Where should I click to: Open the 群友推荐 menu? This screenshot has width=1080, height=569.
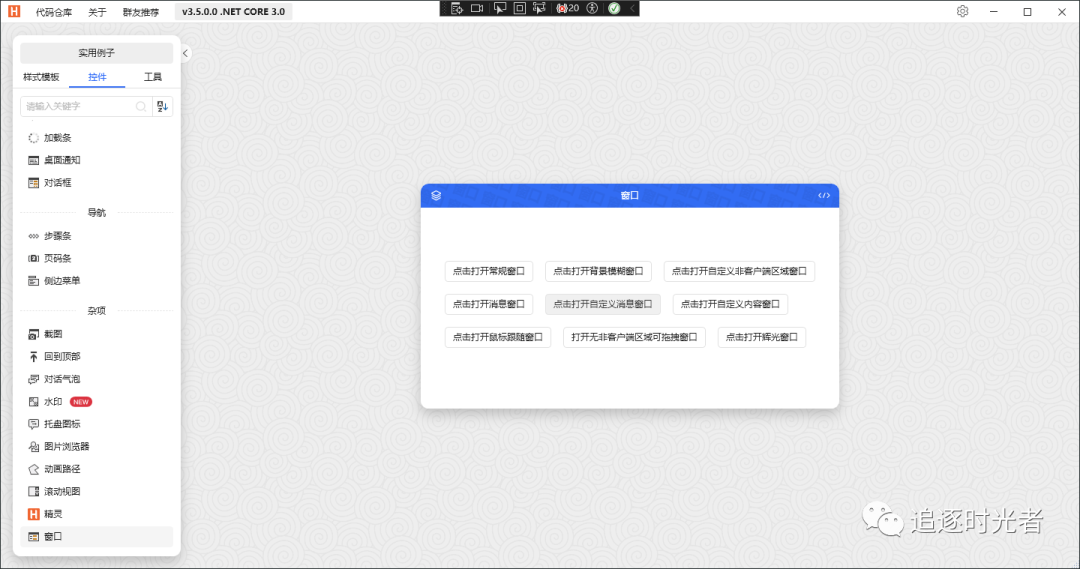(141, 12)
